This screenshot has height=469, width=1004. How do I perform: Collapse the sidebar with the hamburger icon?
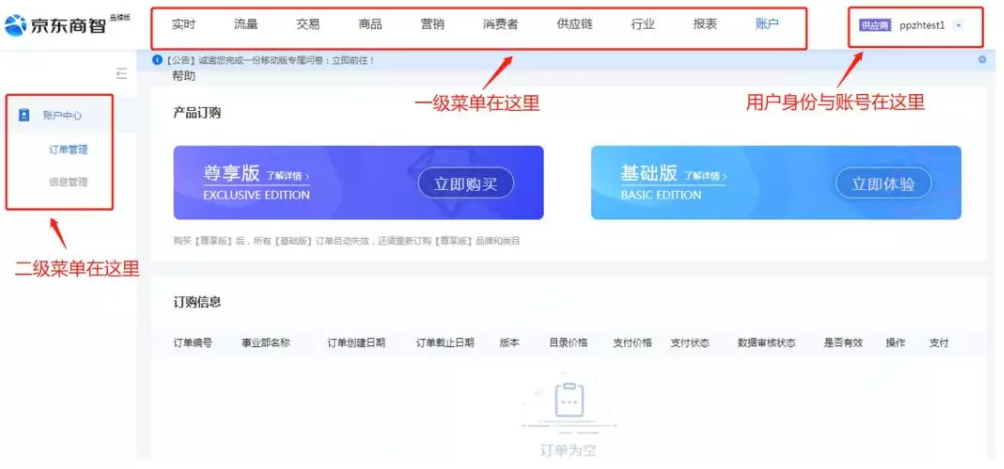[122, 74]
